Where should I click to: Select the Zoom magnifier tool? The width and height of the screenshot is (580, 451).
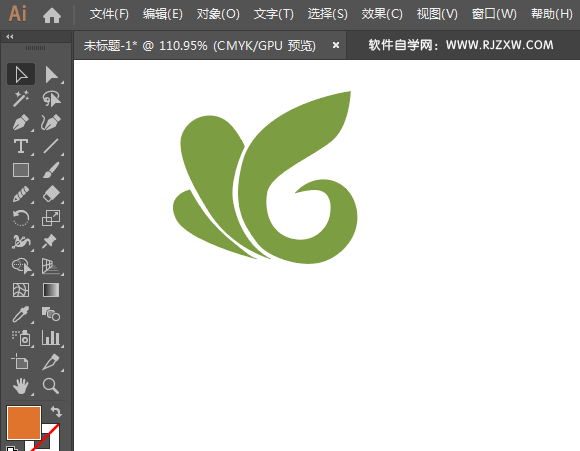(51, 386)
